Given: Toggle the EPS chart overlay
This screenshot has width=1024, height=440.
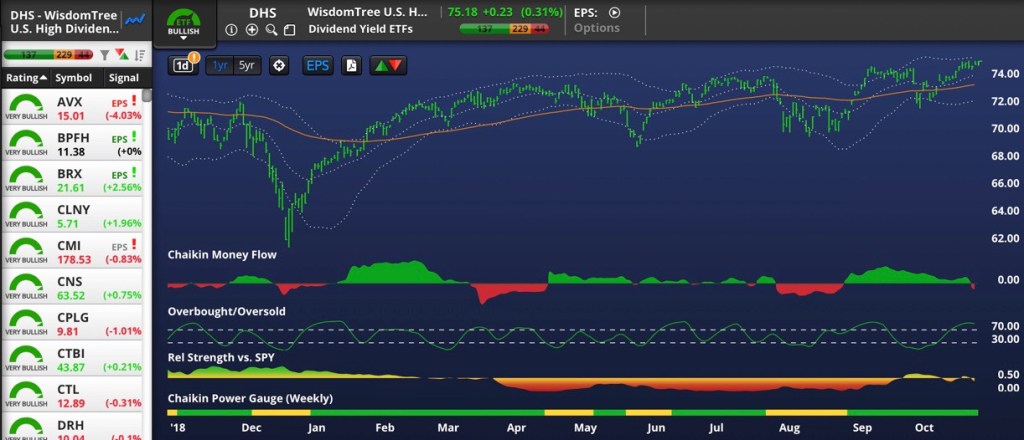Looking at the screenshot, I should [x=317, y=66].
